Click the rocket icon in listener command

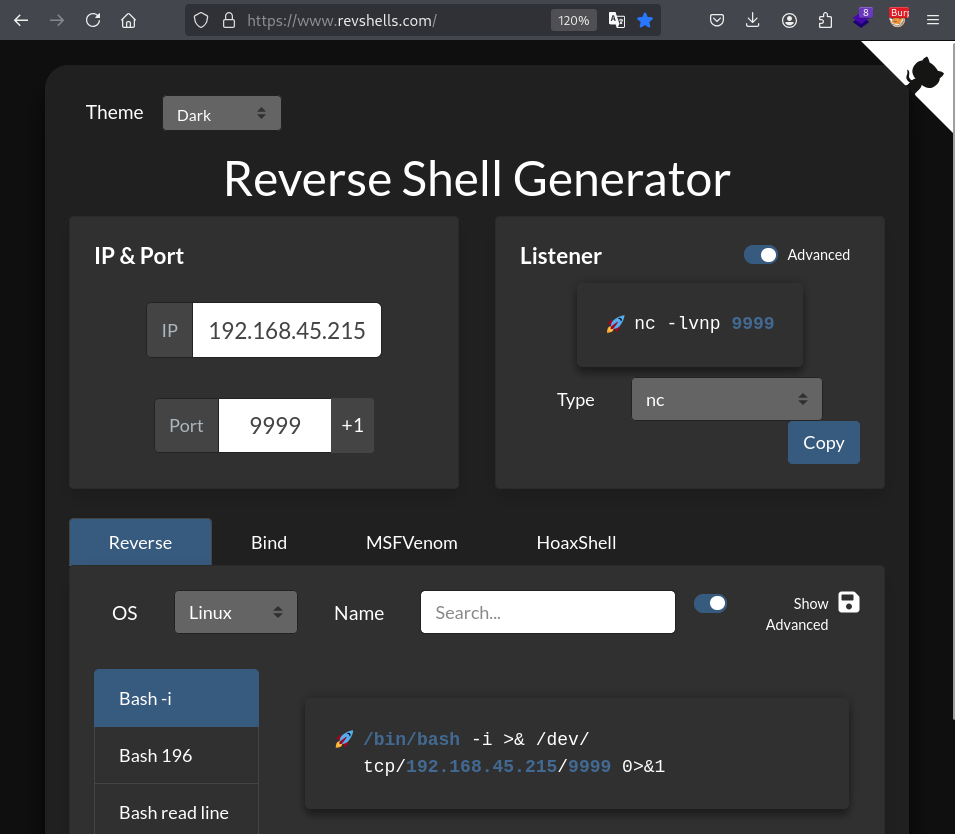[x=615, y=324]
